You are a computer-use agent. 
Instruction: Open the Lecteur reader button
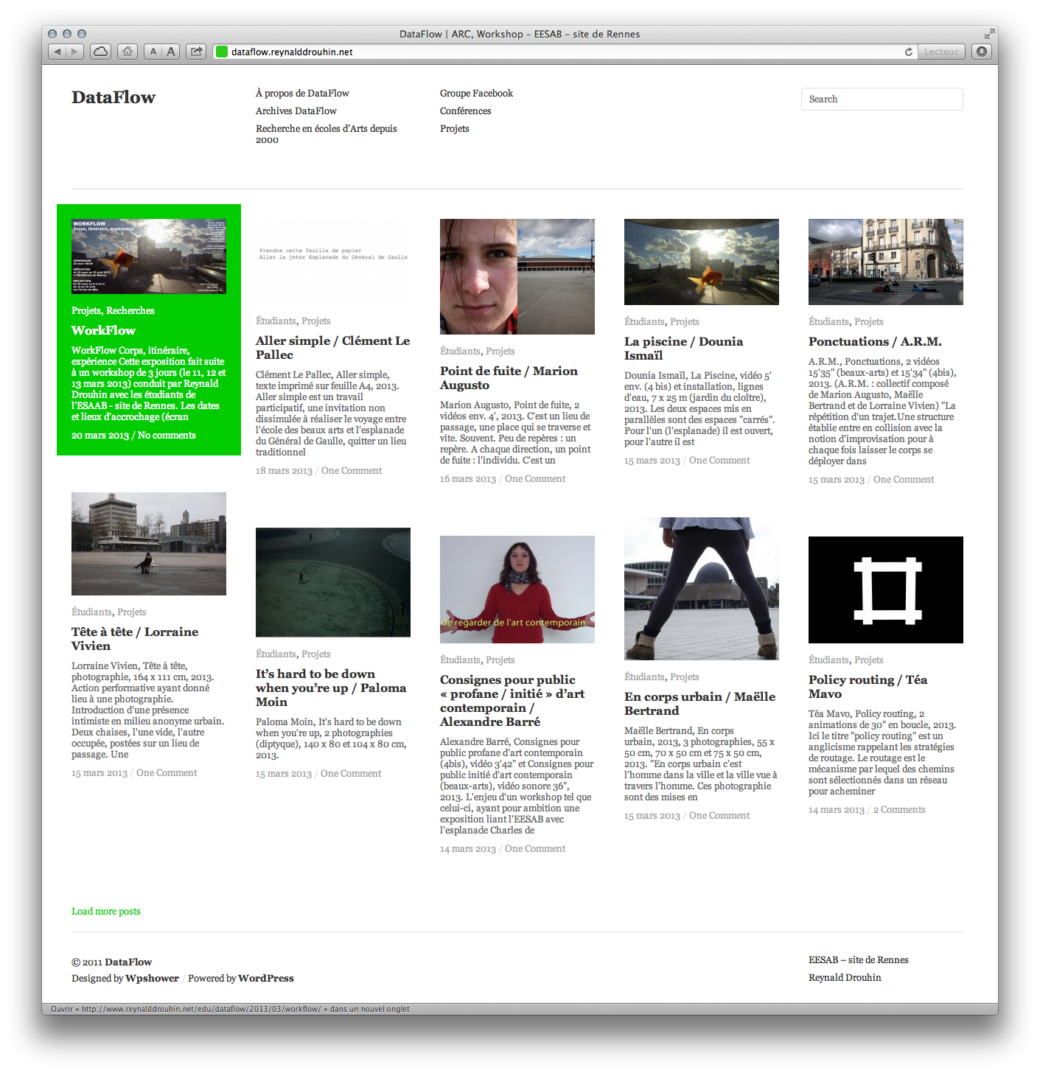click(x=941, y=51)
